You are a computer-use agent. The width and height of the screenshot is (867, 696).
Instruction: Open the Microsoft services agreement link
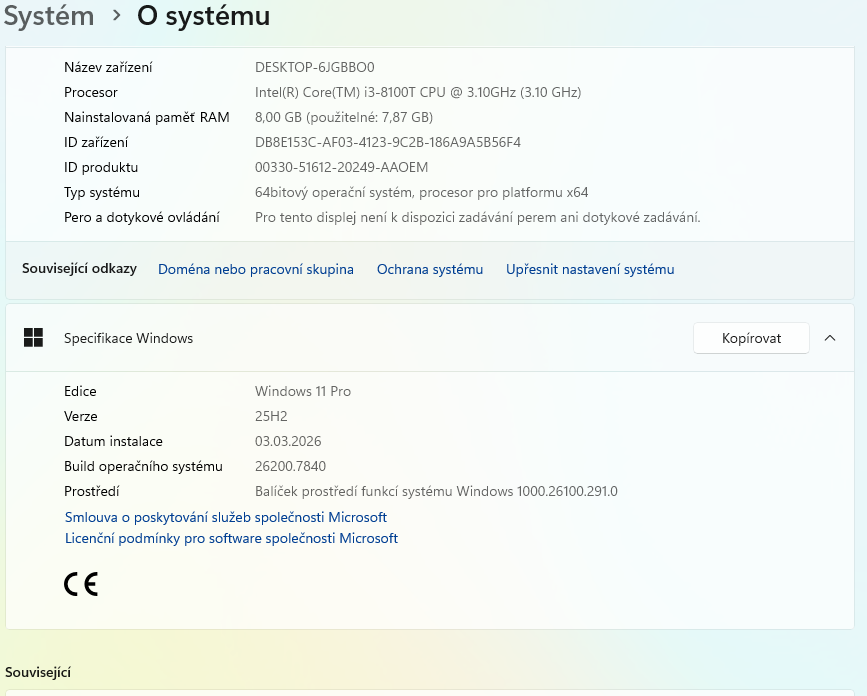(x=224, y=517)
